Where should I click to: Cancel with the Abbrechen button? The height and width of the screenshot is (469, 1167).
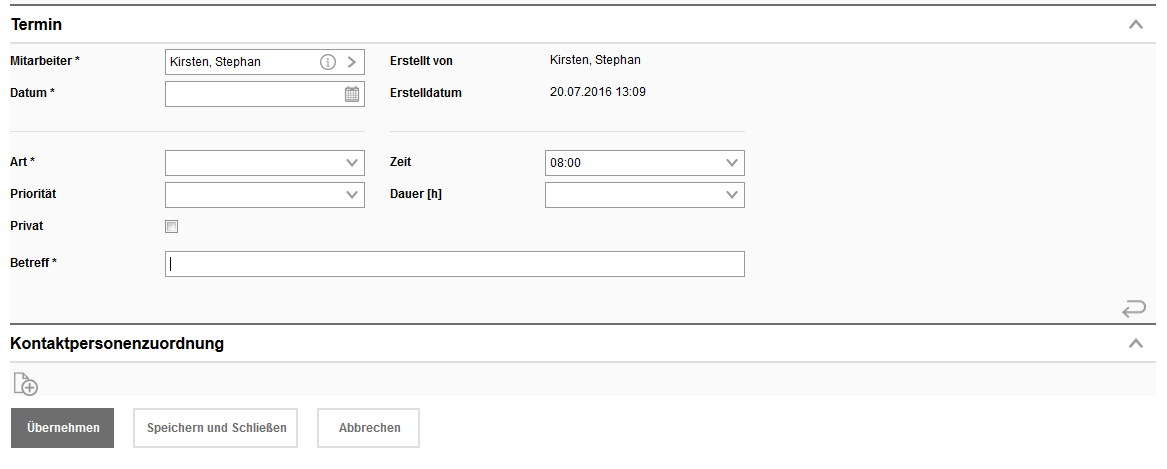click(x=369, y=428)
